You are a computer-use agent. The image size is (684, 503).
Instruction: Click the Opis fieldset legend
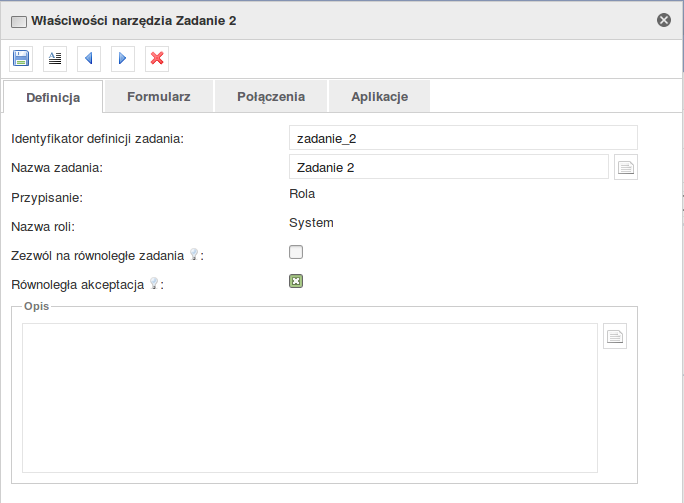point(36,306)
